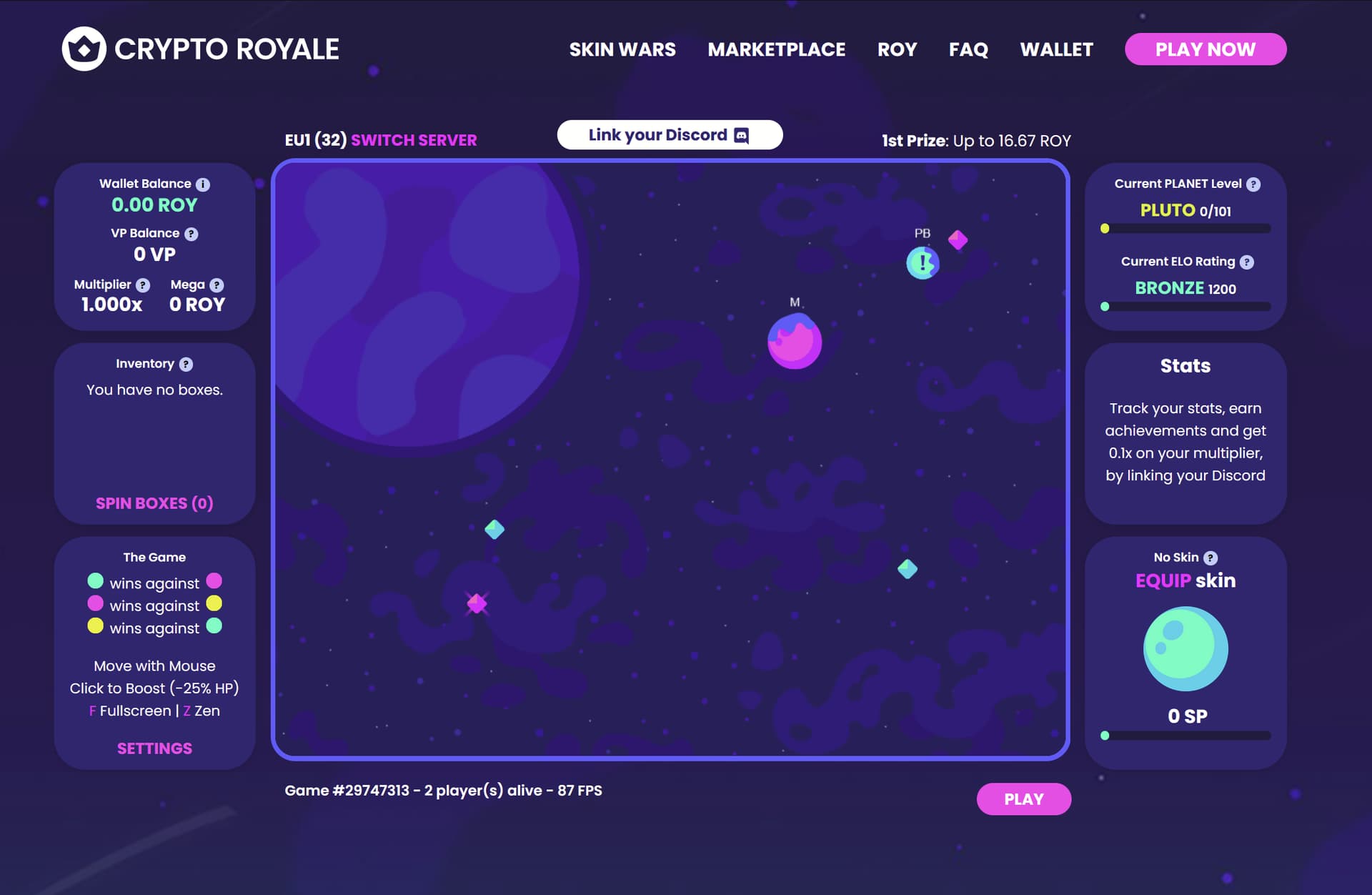Image resolution: width=1372 pixels, height=895 pixels.
Task: Click Link your Discord button
Action: [670, 135]
